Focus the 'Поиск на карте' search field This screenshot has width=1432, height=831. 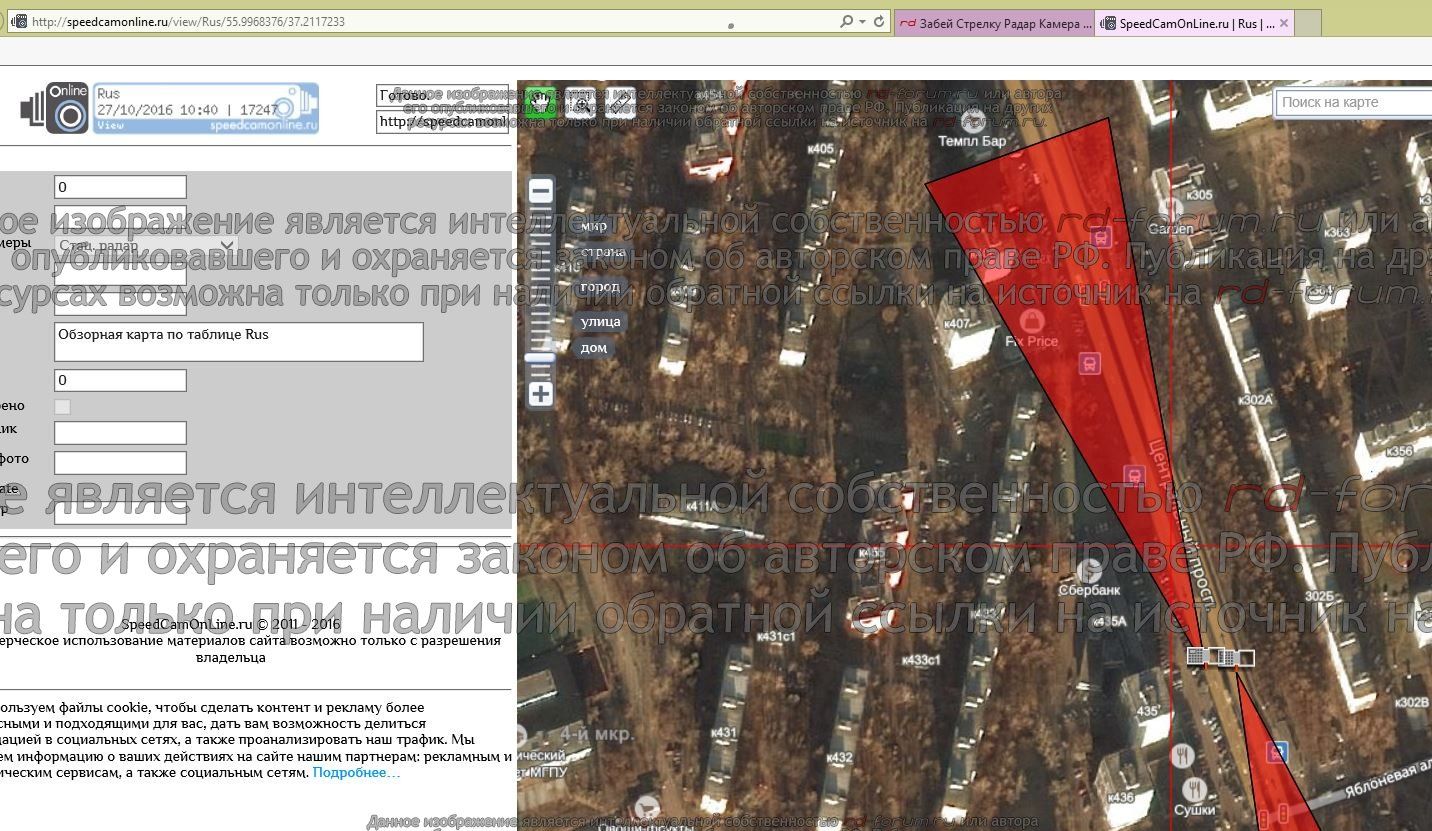click(1354, 102)
